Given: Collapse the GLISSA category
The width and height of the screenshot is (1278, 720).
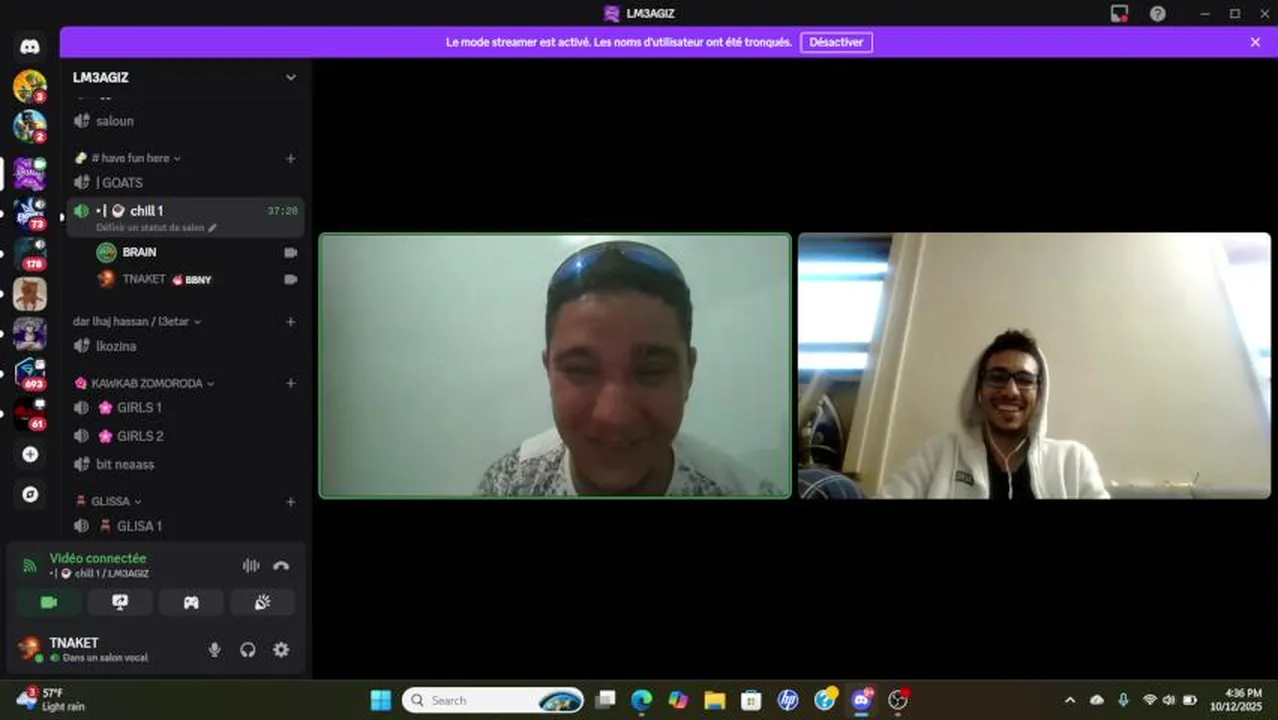Looking at the screenshot, I should (x=110, y=501).
